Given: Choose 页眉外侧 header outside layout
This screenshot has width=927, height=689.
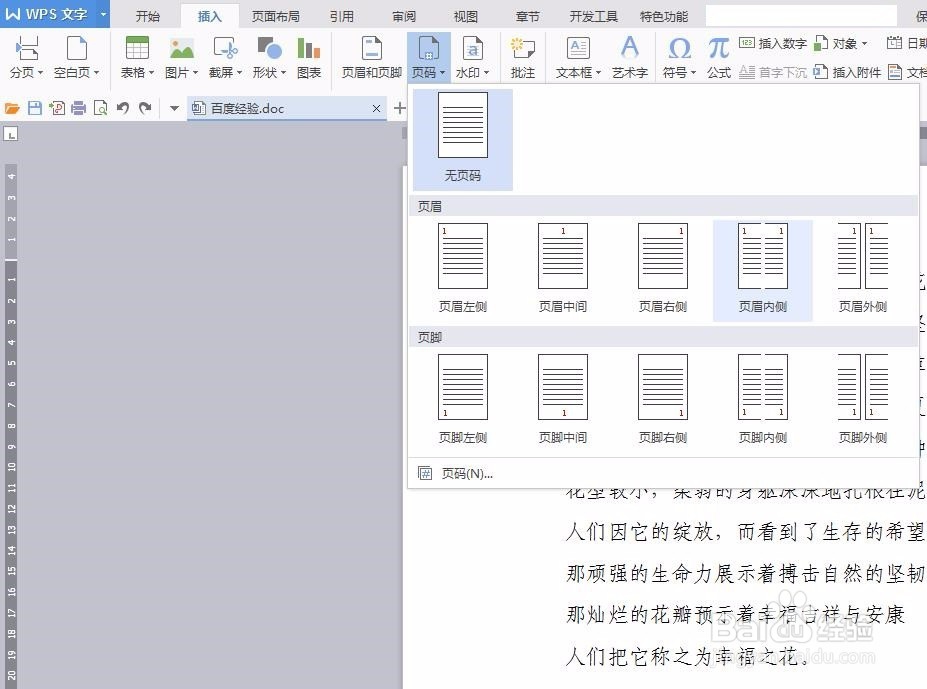Looking at the screenshot, I should click(863, 270).
